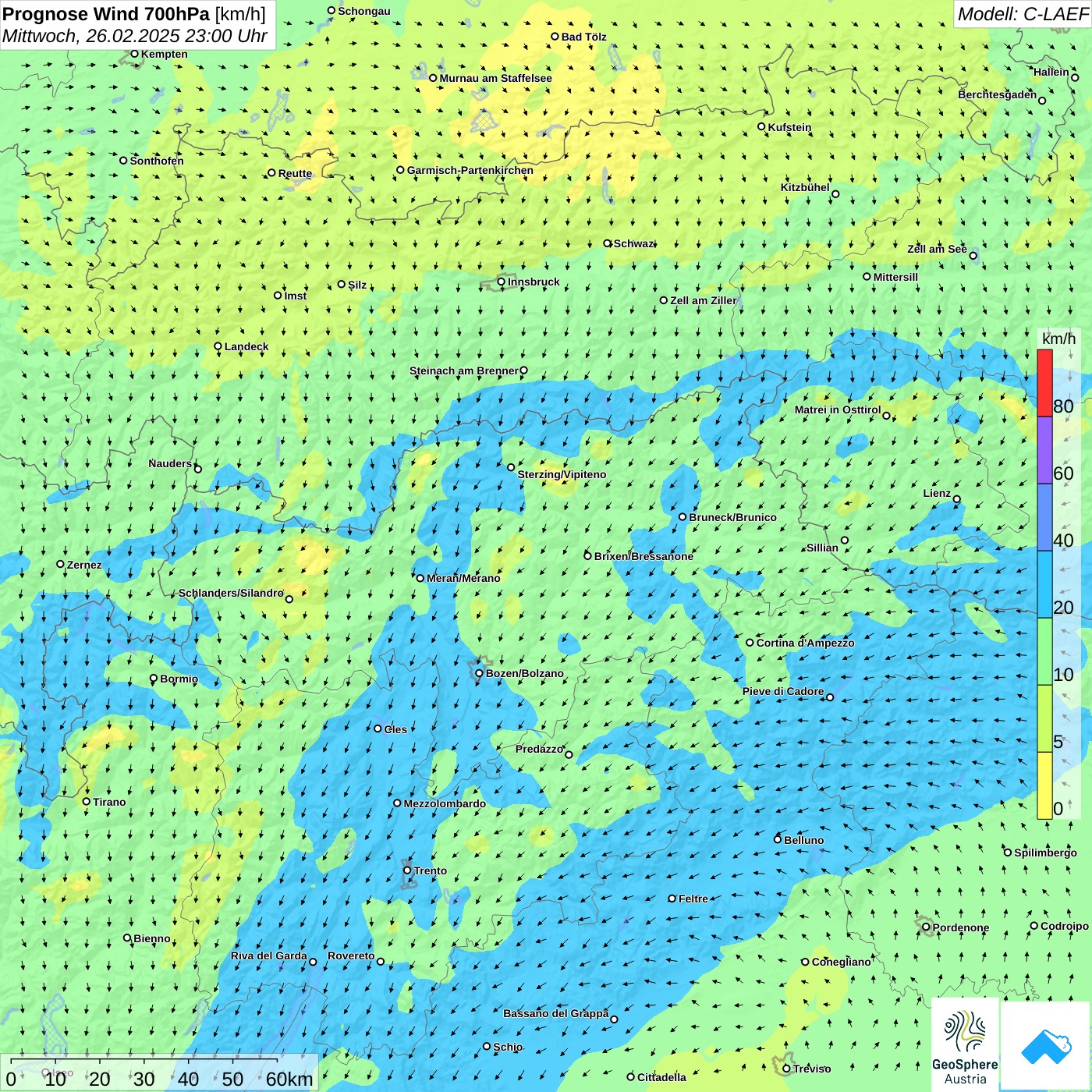The image size is (1092, 1092).
Task: Click the purple 60 km/h legend color
Action: 1044,450
